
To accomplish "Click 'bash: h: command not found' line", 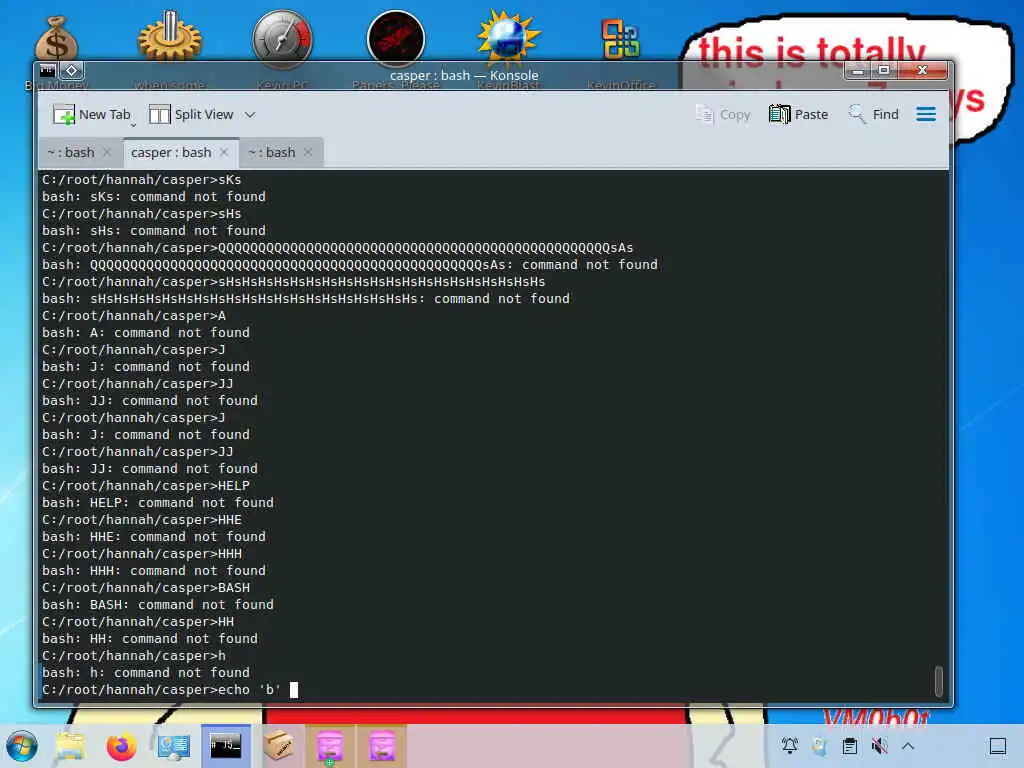I will (146, 673).
